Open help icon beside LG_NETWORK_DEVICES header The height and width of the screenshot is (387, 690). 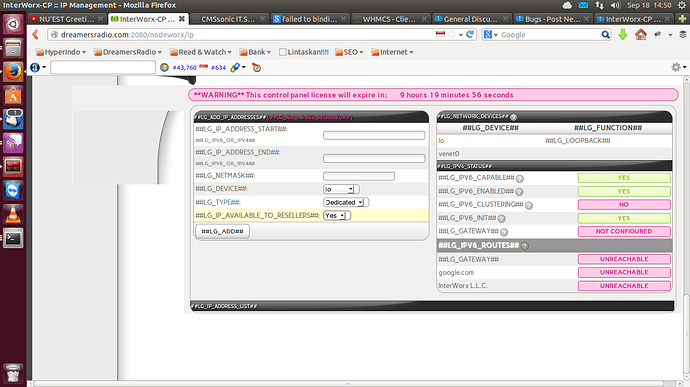pos(514,117)
